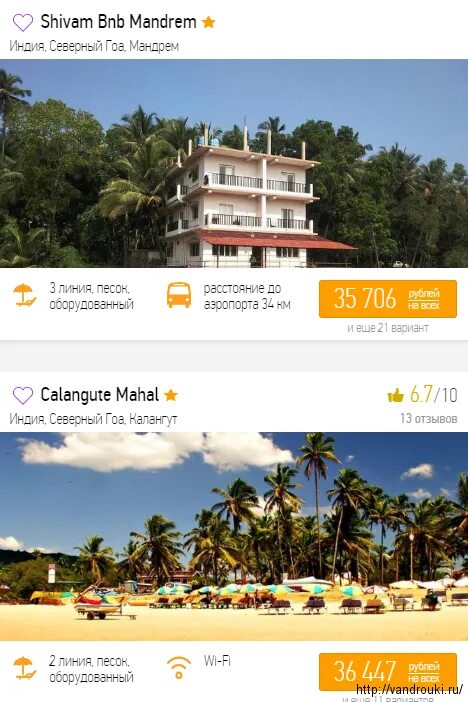Viewport: 468px width, 702px height.
Task: Open Shivam Bnb Mandrem hotel title
Action: pyautogui.click(x=118, y=21)
